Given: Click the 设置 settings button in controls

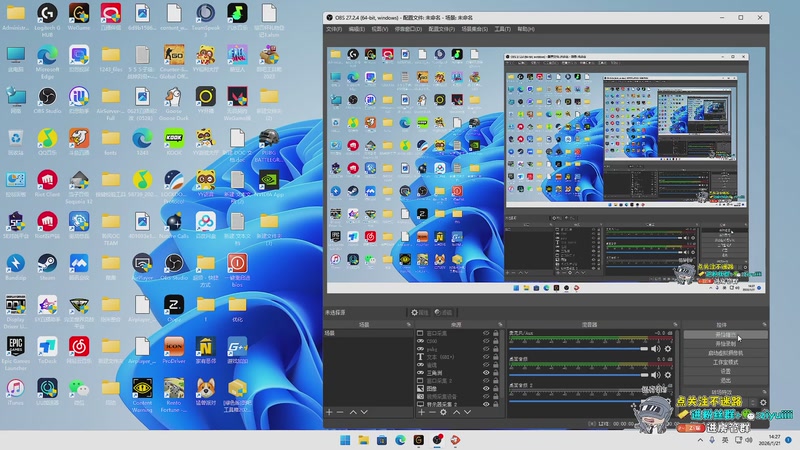Looking at the screenshot, I should (724, 370).
